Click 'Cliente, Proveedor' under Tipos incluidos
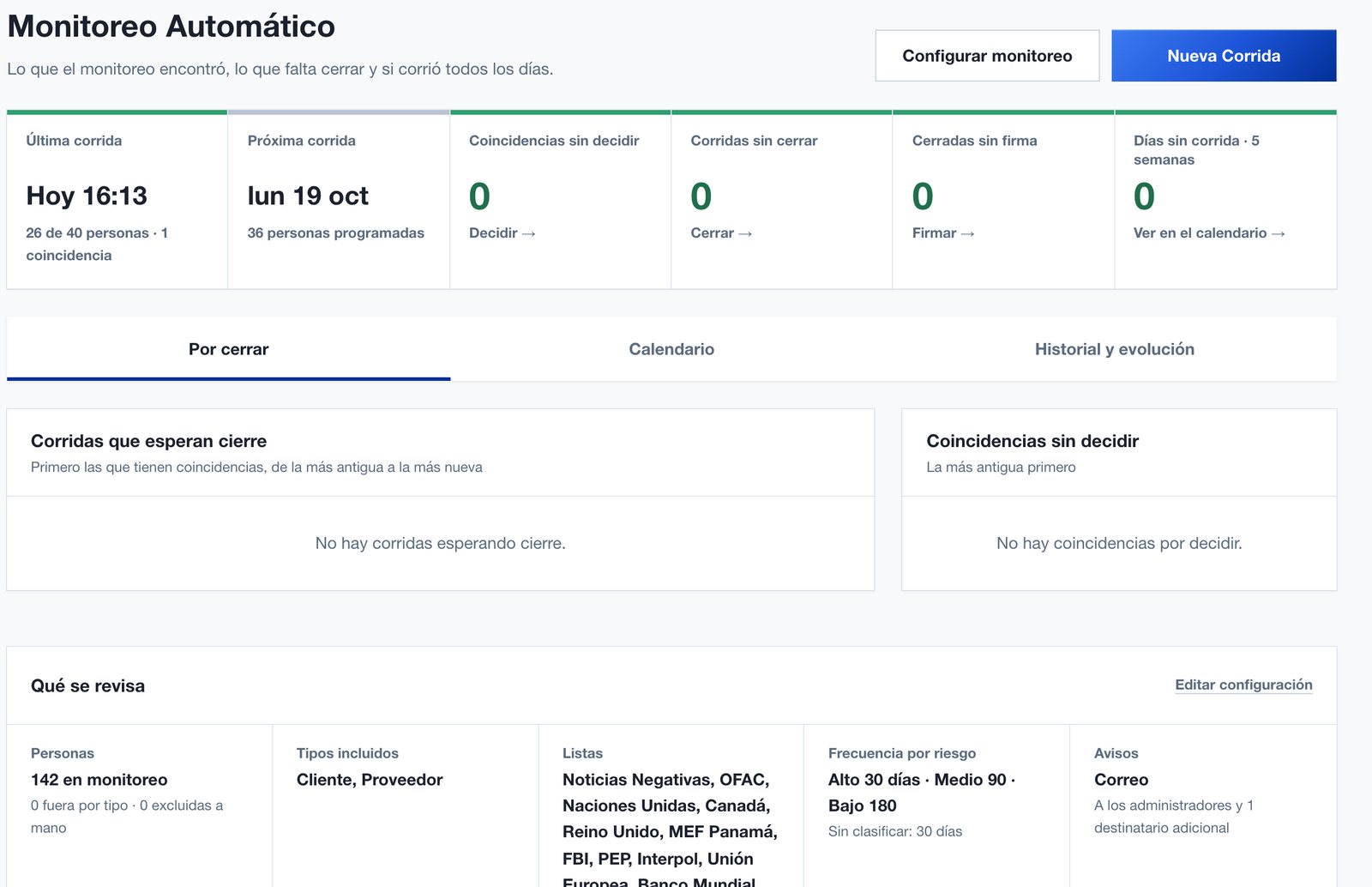The height and width of the screenshot is (887, 1372). pos(370,780)
